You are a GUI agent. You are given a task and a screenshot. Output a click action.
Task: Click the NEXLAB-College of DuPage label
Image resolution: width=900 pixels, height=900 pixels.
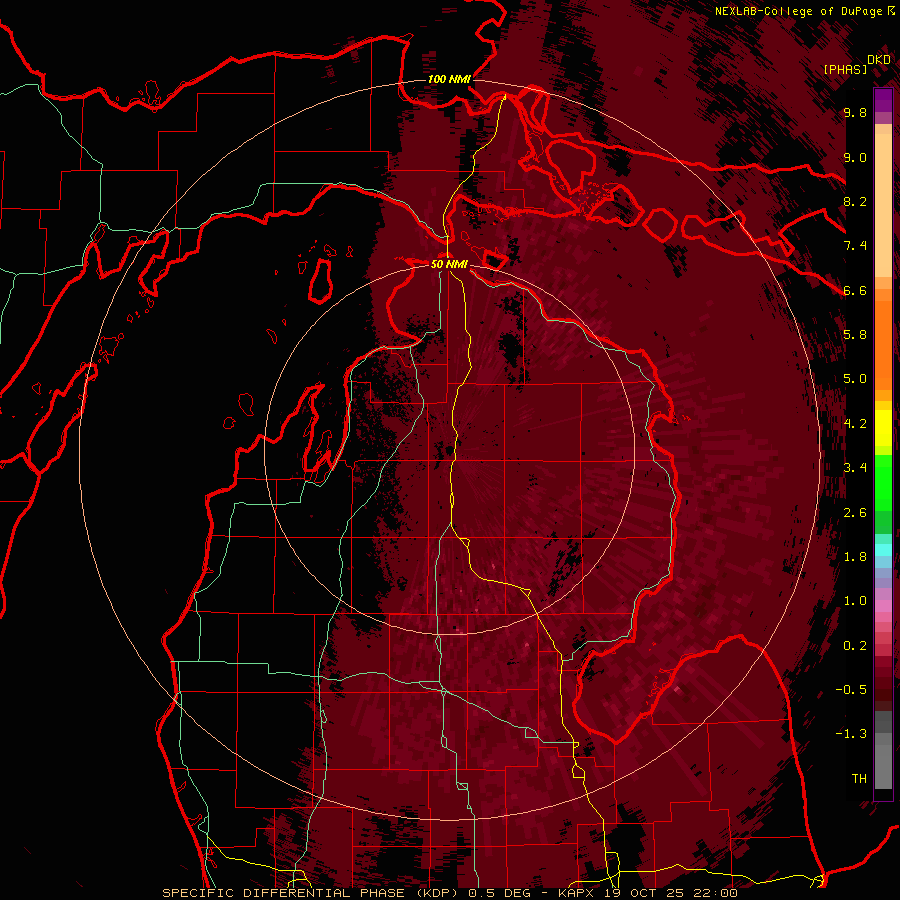click(800, 11)
